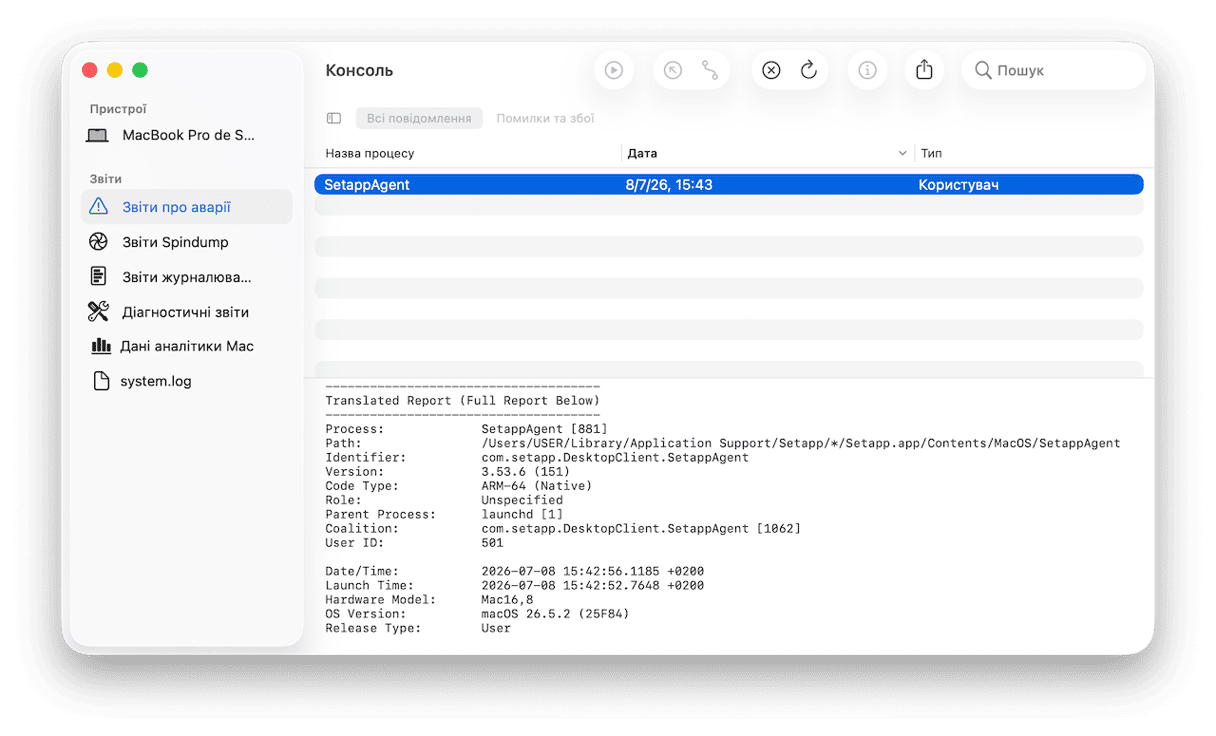The height and width of the screenshot is (736, 1216).
Task: Toggle the filter sidebar panel icon
Action: (x=334, y=118)
